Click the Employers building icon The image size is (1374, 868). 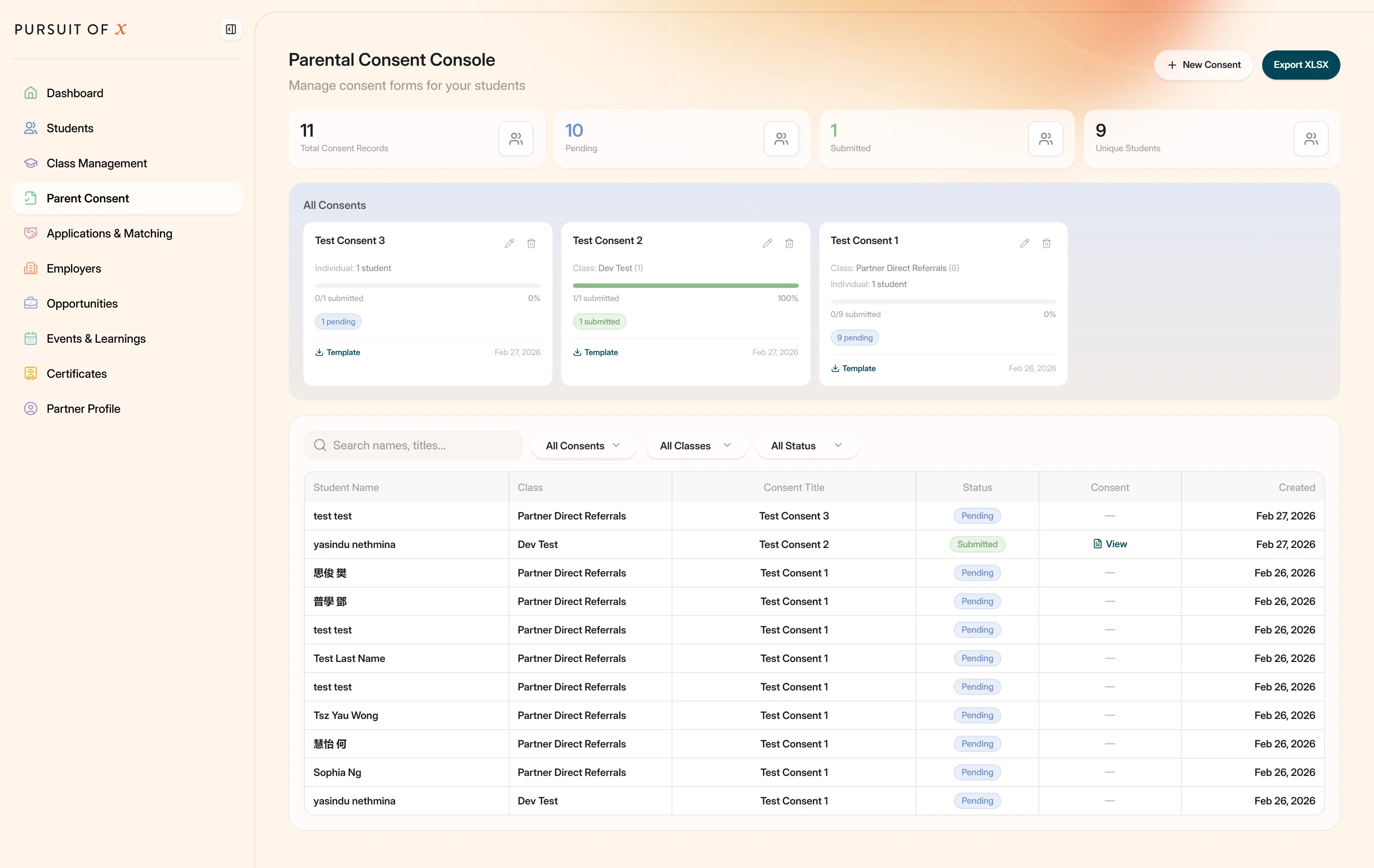click(31, 268)
